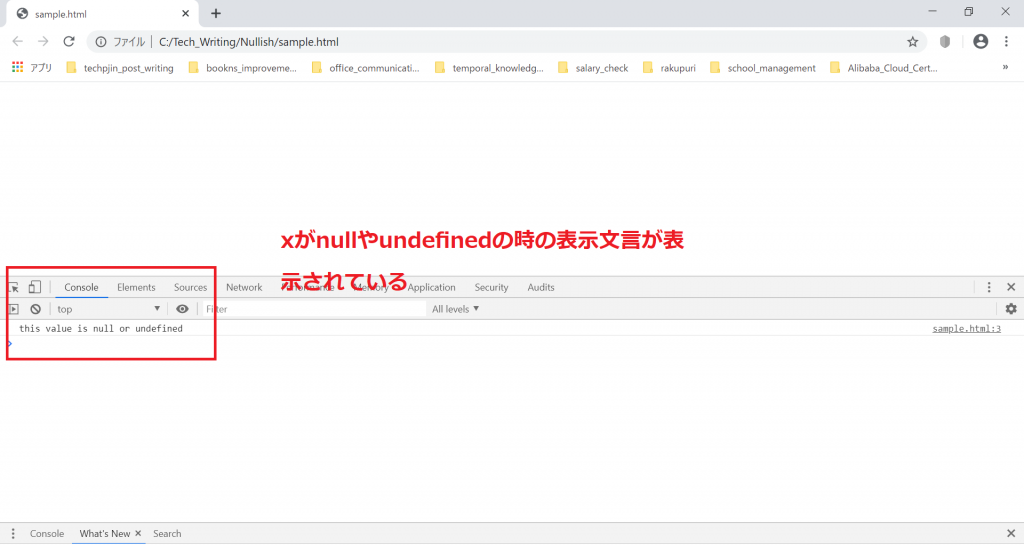1024x546 pixels.
Task: Close the What's New drawer tab
Action: (138, 534)
